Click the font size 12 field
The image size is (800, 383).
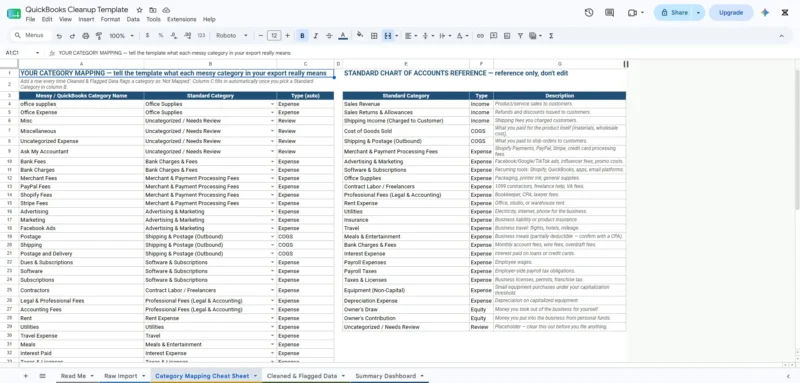pos(274,36)
